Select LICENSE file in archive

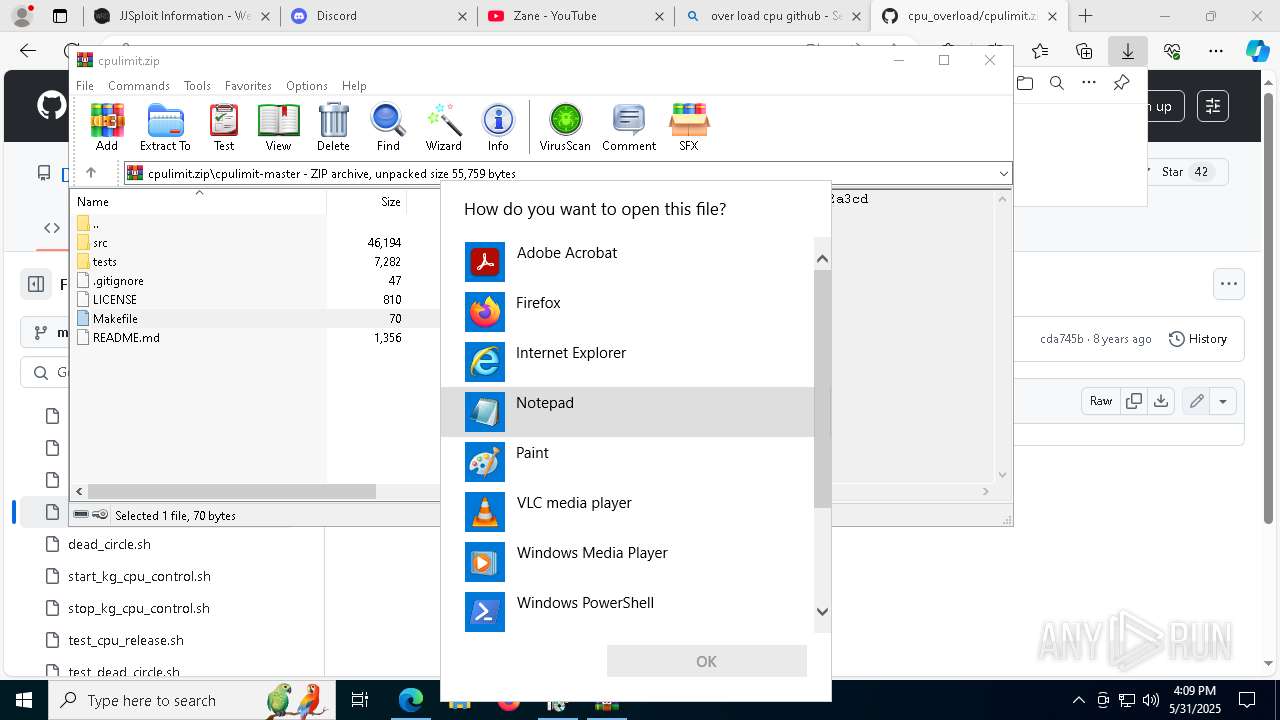(x=115, y=300)
